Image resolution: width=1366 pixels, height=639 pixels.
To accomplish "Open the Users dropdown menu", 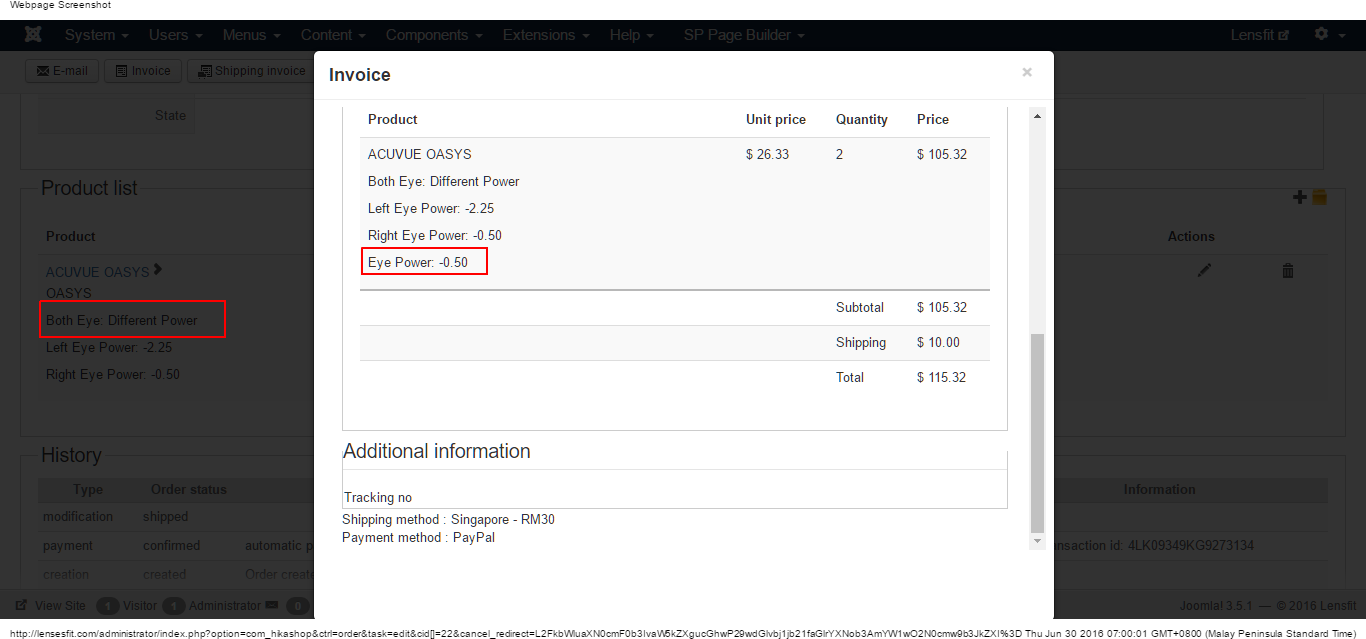I will click(x=175, y=35).
